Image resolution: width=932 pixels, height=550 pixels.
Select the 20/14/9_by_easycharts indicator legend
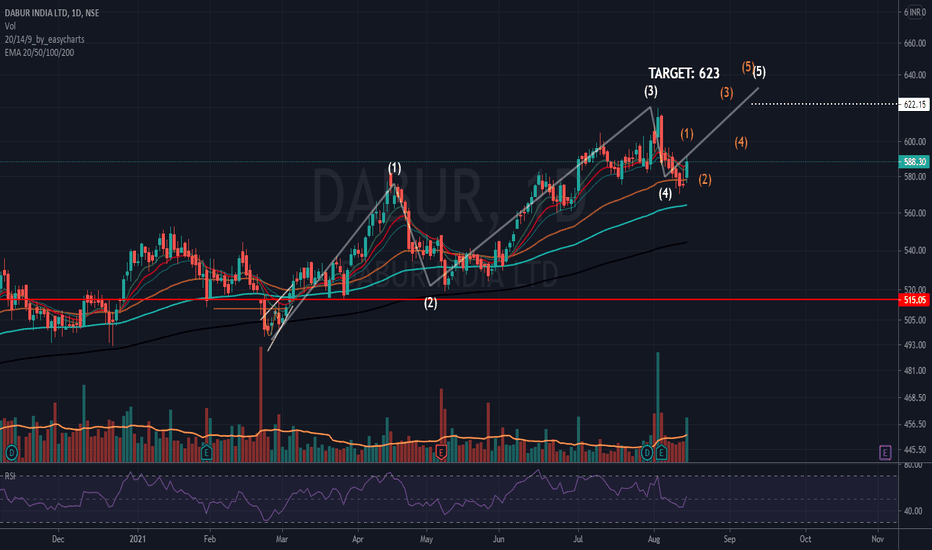point(45,39)
